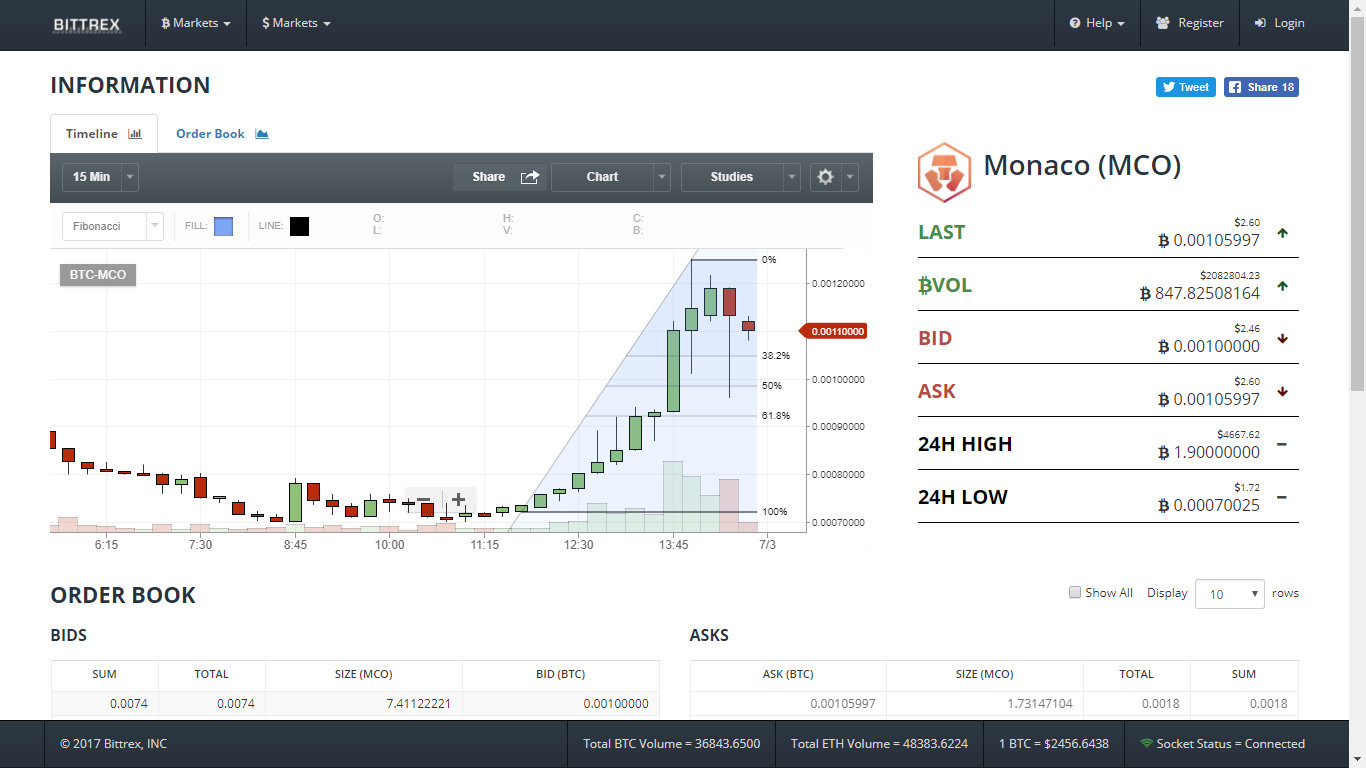The height and width of the screenshot is (768, 1366).
Task: Click the chart Share button
Action: coord(502,177)
